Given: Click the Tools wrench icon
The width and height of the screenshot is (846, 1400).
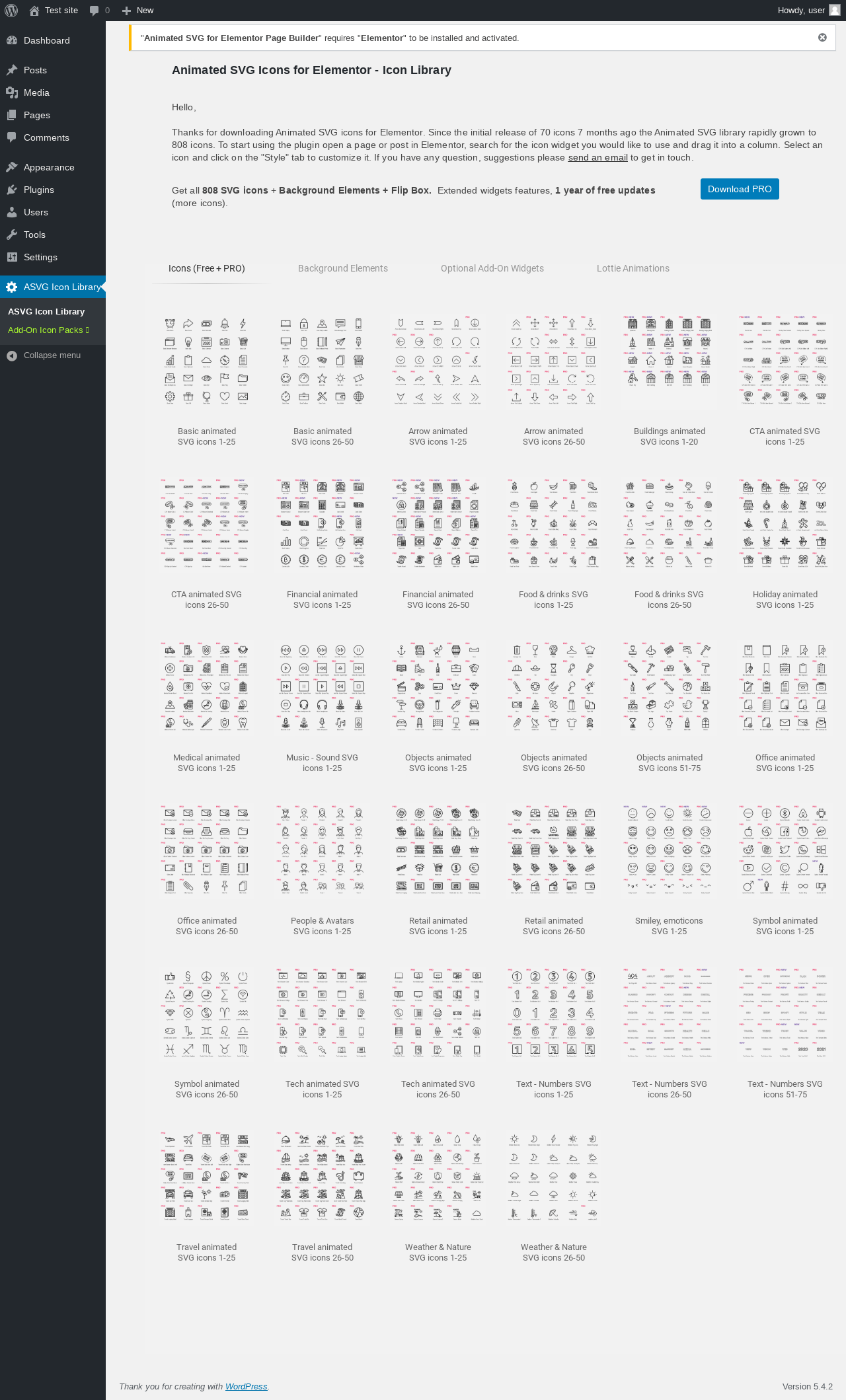Looking at the screenshot, I should click(x=12, y=235).
